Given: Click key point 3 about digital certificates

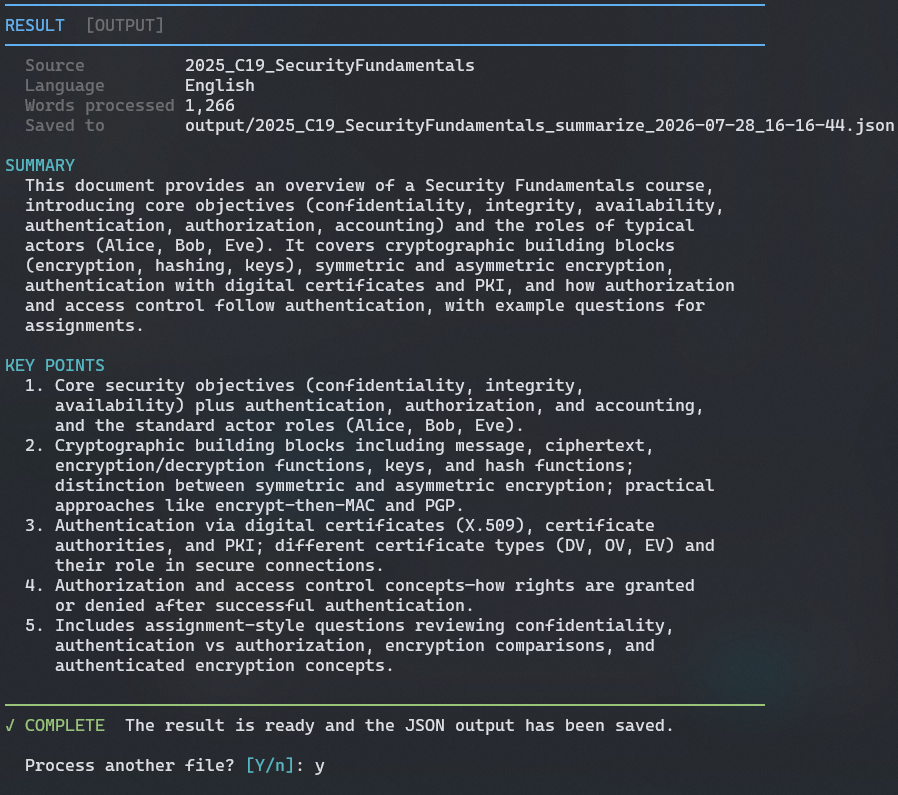Looking at the screenshot, I should click(369, 545).
